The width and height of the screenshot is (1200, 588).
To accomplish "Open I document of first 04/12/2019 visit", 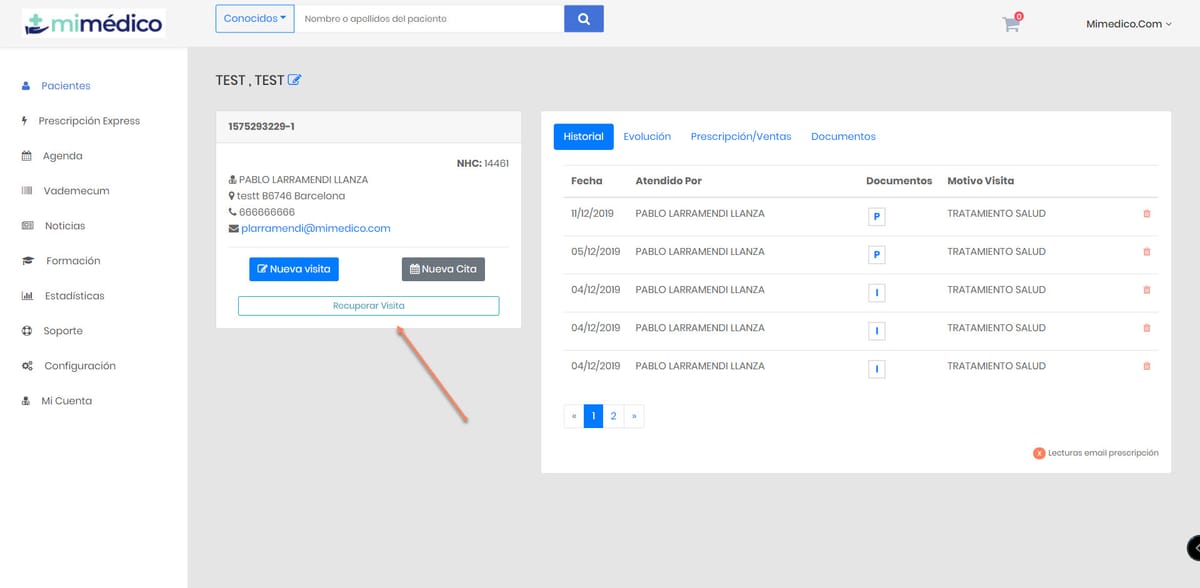I will point(877,292).
